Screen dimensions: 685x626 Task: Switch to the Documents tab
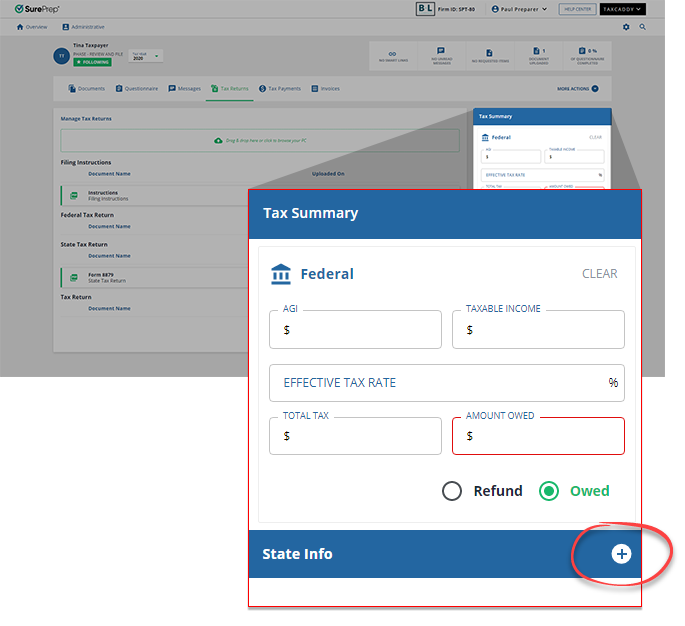(86, 89)
